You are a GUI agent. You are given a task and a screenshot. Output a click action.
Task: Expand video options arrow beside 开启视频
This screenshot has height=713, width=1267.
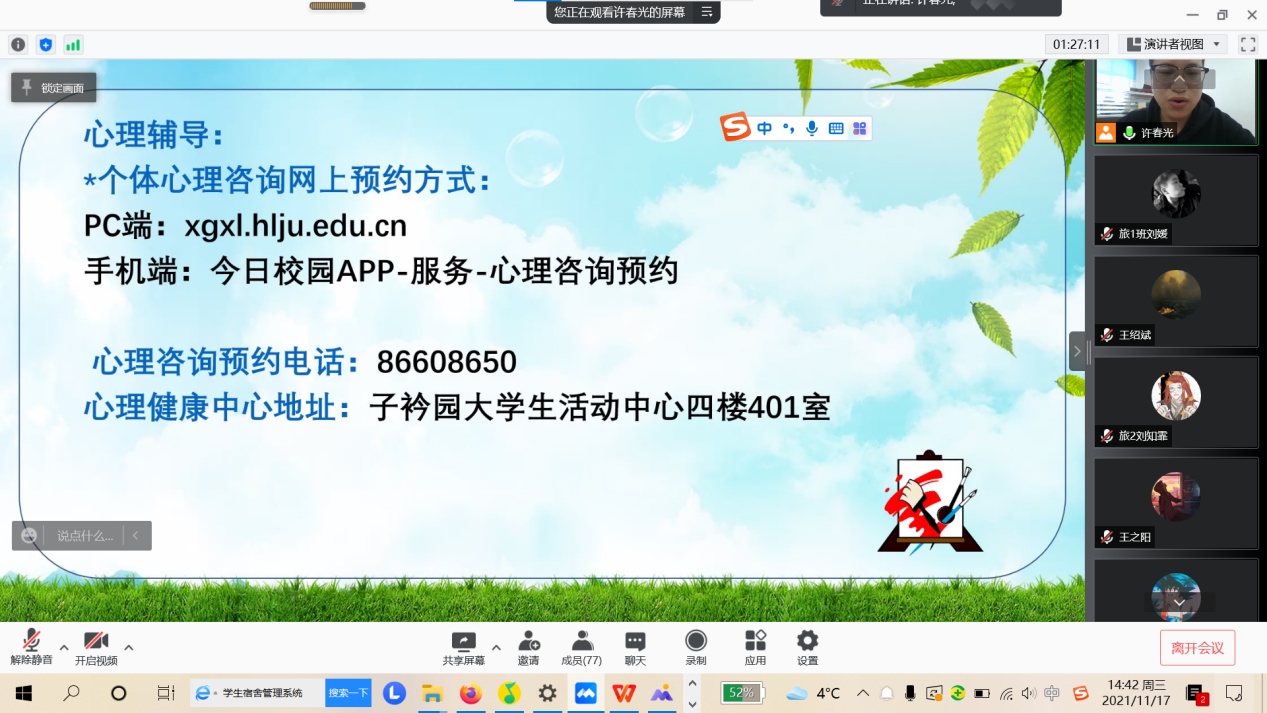pos(128,647)
